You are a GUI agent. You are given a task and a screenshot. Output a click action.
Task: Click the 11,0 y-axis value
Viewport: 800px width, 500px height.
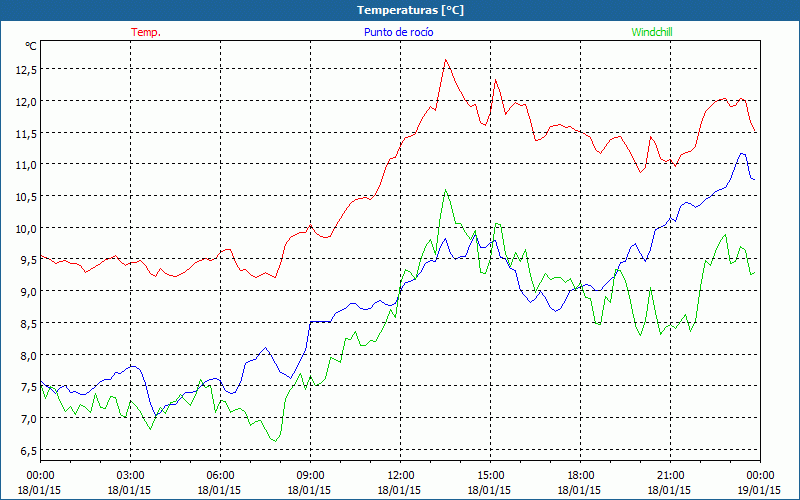(26, 165)
